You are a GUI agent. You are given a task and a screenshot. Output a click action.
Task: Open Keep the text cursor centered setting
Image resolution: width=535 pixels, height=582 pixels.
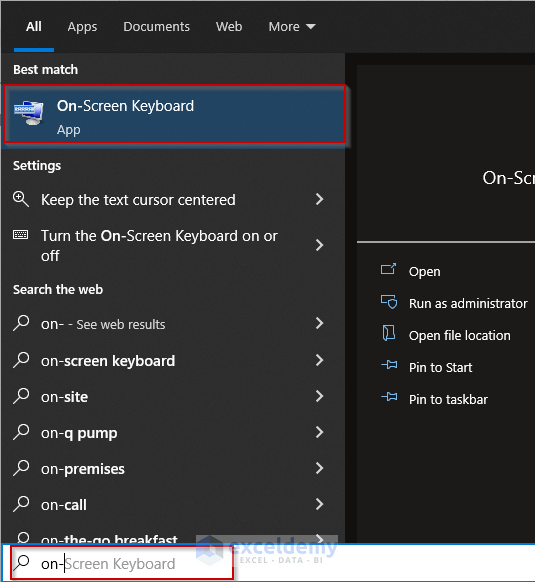[173, 200]
